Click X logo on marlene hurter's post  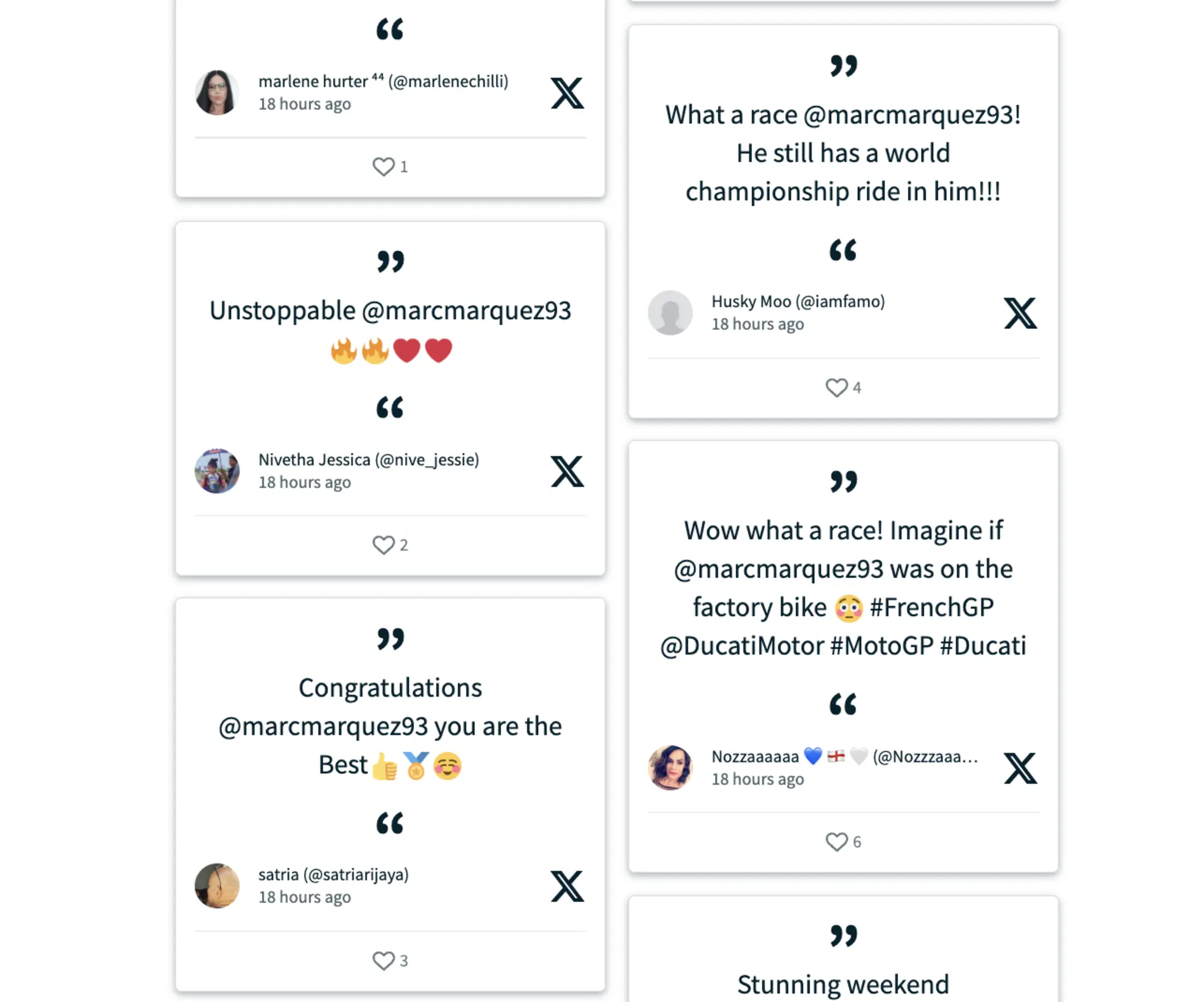coord(567,93)
